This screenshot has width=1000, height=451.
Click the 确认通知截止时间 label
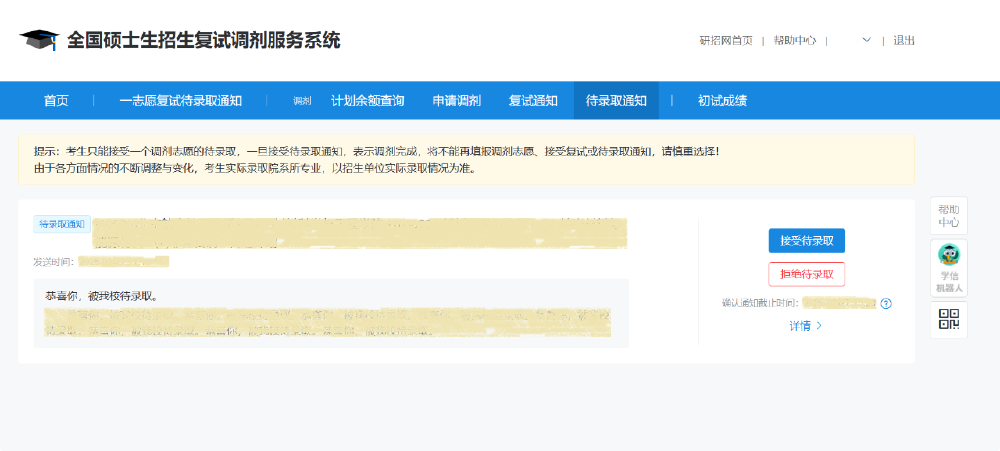pos(761,304)
